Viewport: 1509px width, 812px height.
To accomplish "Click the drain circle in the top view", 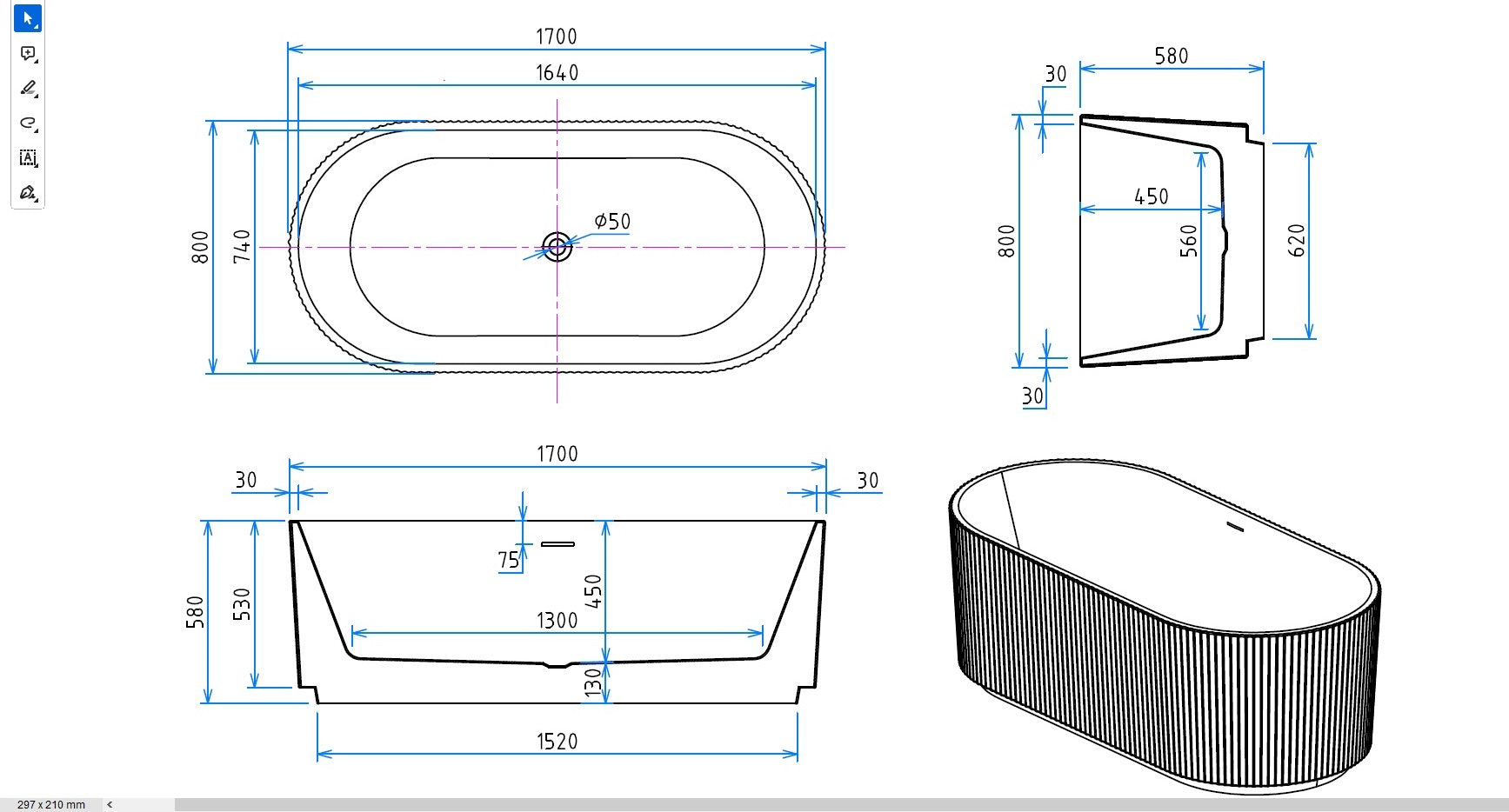I will coord(557,247).
